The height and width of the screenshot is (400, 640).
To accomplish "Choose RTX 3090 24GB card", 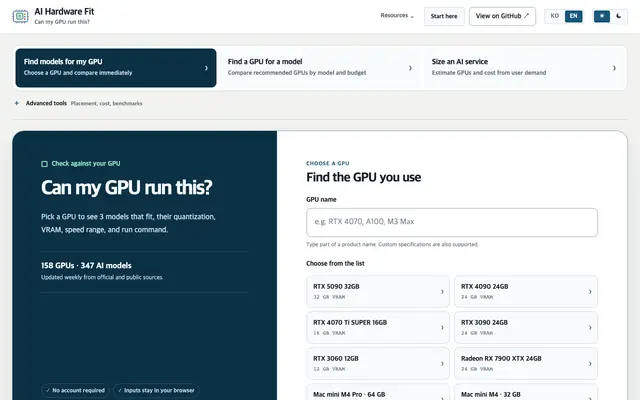I will pos(526,327).
